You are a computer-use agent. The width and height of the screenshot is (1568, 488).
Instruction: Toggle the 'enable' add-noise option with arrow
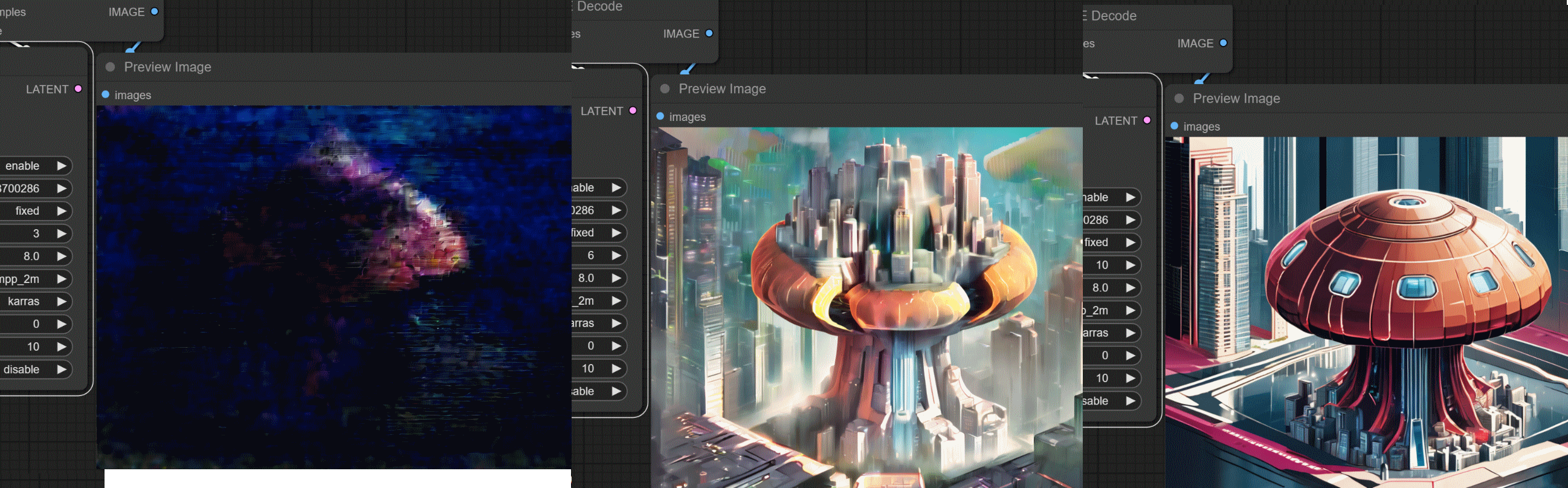click(x=61, y=166)
